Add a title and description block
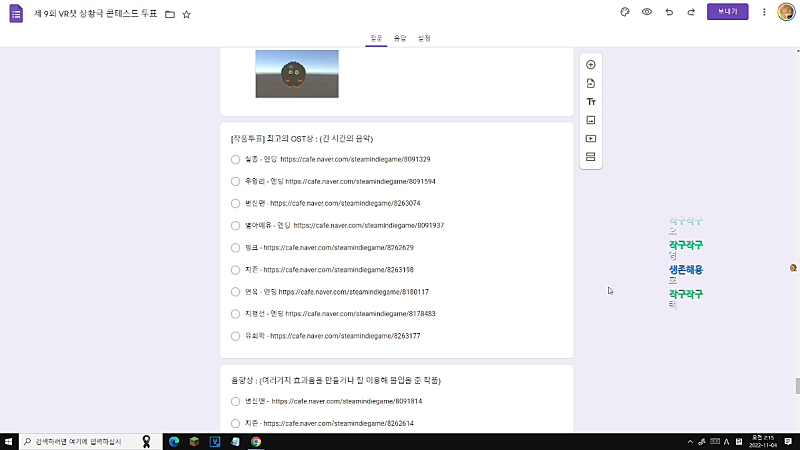Viewport: 800px width, 450px height. pos(590,102)
